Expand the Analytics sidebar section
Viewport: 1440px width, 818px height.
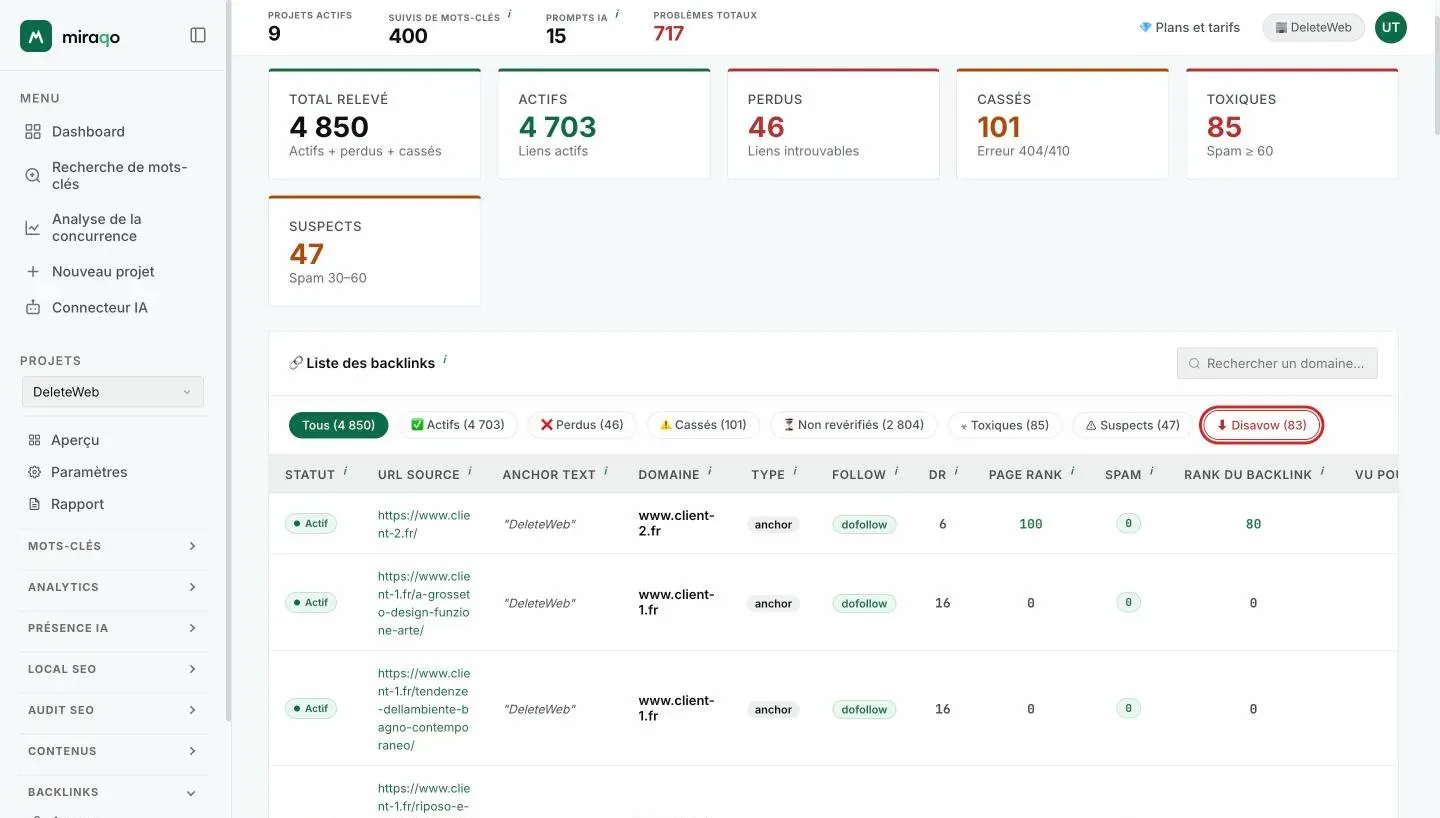point(113,587)
